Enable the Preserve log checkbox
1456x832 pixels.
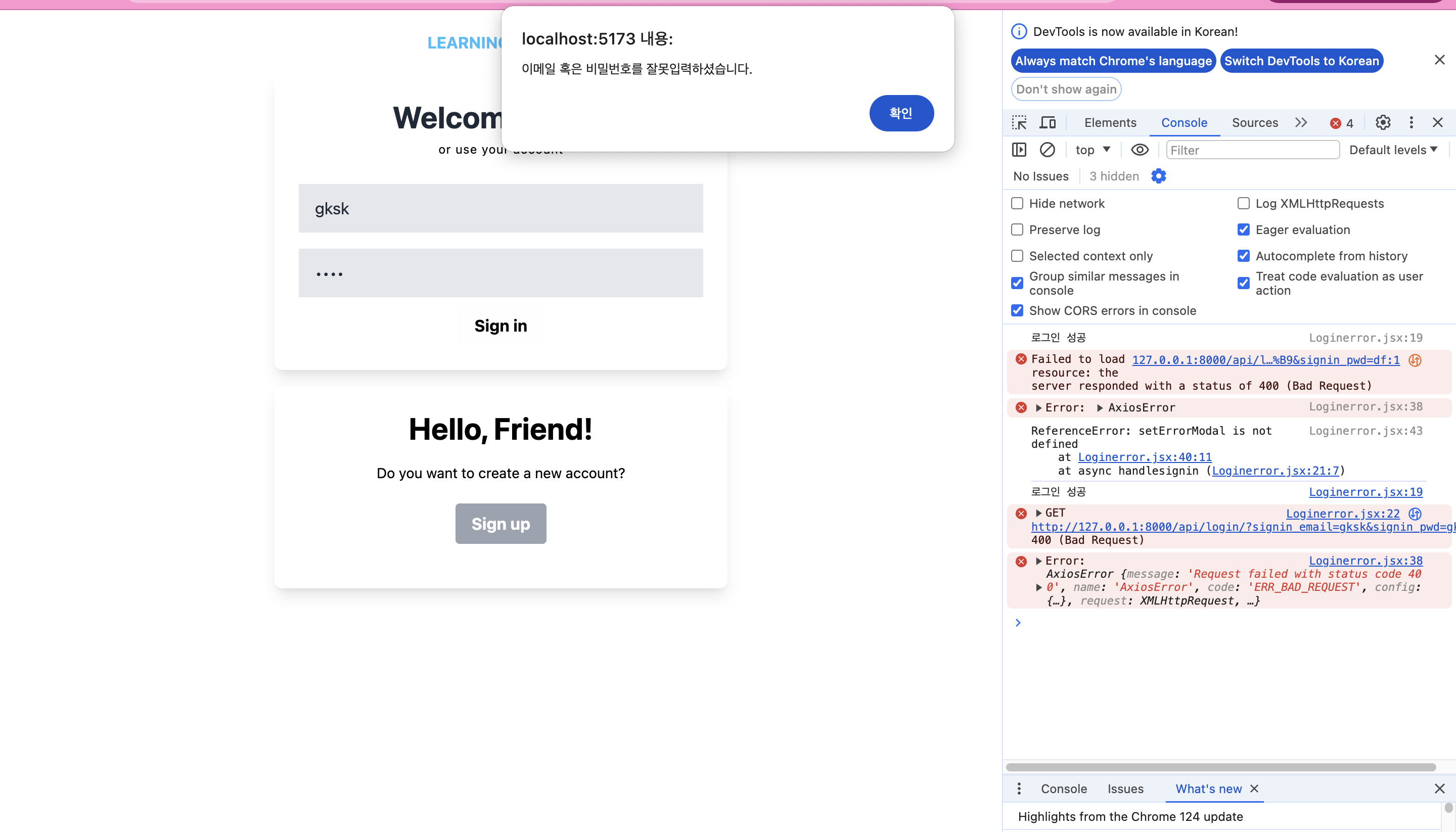(1017, 229)
